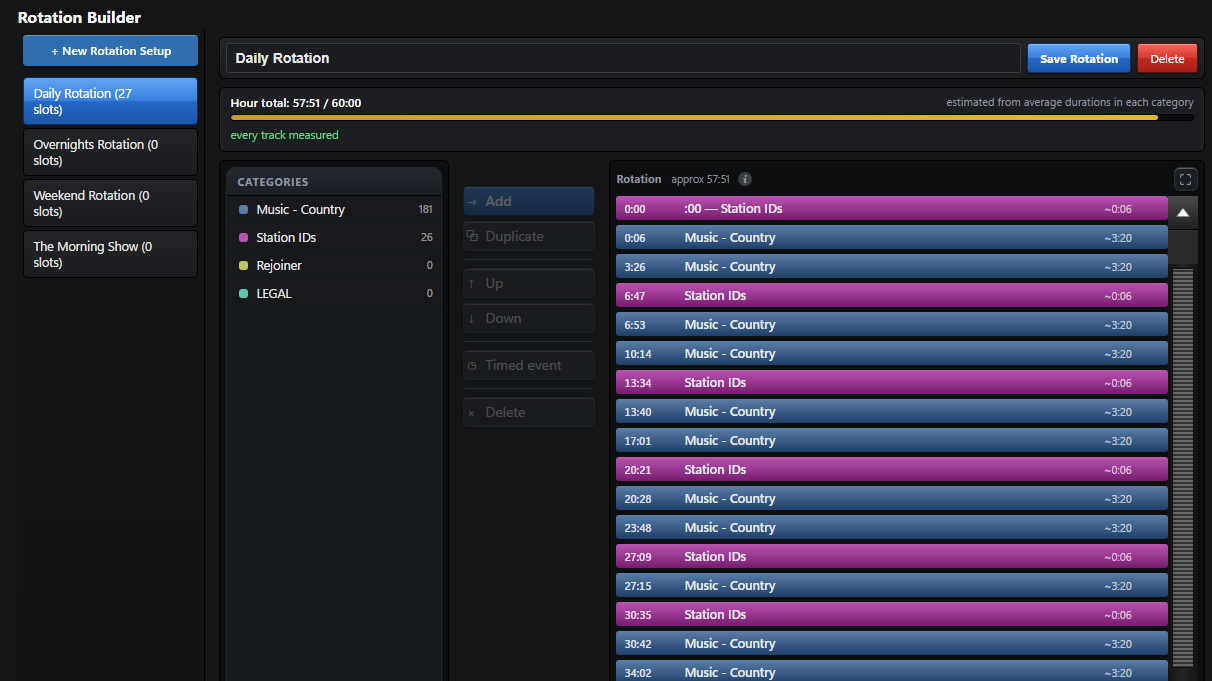This screenshot has height=681, width=1212.
Task: Select the 27:09 Station IDs slot
Action: click(892, 557)
